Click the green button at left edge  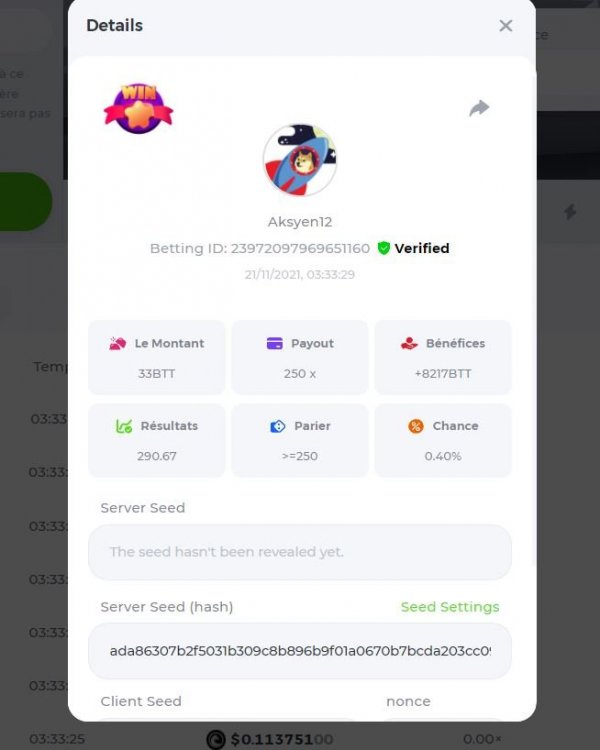tap(25, 201)
